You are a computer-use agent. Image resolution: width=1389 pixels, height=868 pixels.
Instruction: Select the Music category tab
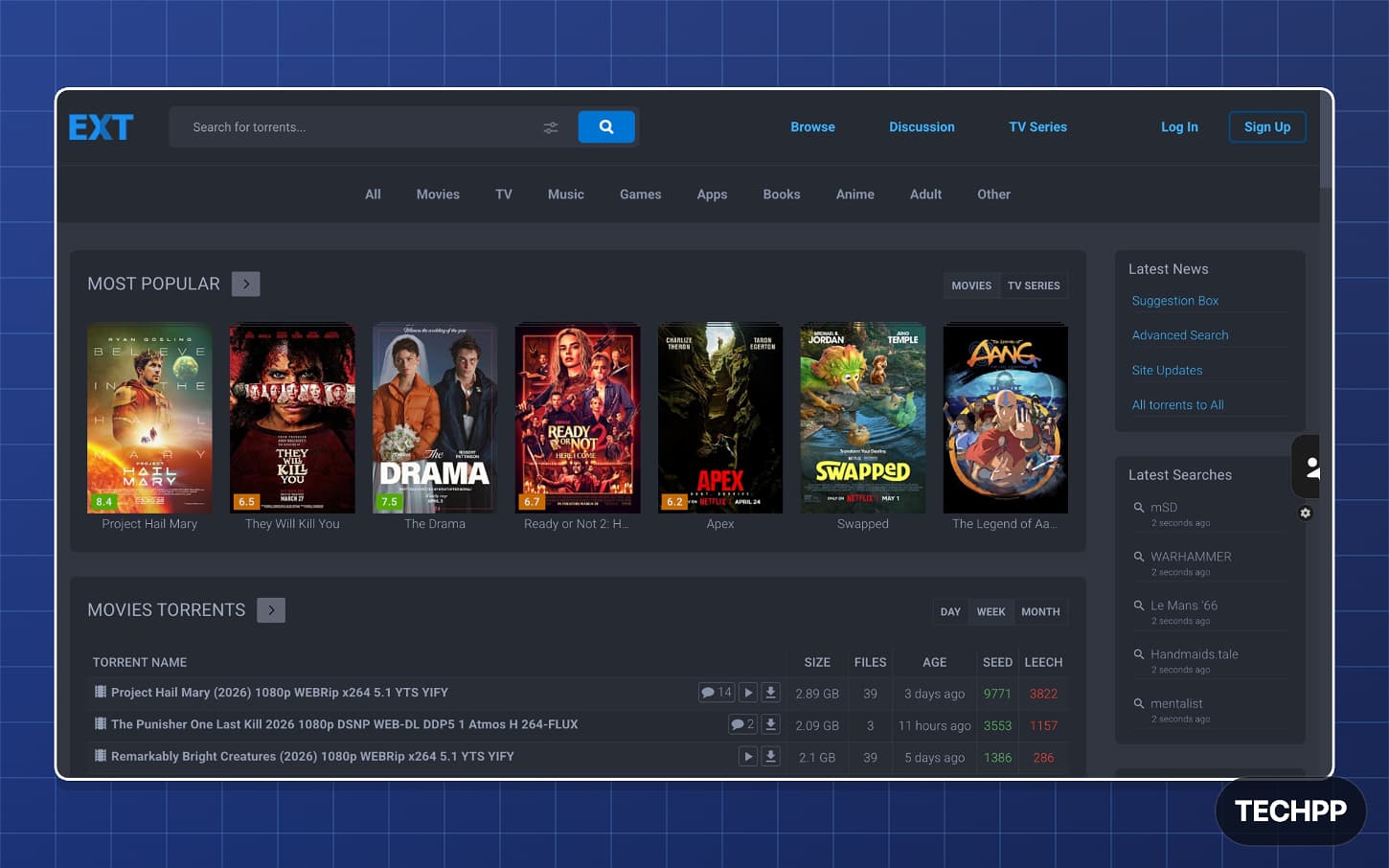click(565, 194)
